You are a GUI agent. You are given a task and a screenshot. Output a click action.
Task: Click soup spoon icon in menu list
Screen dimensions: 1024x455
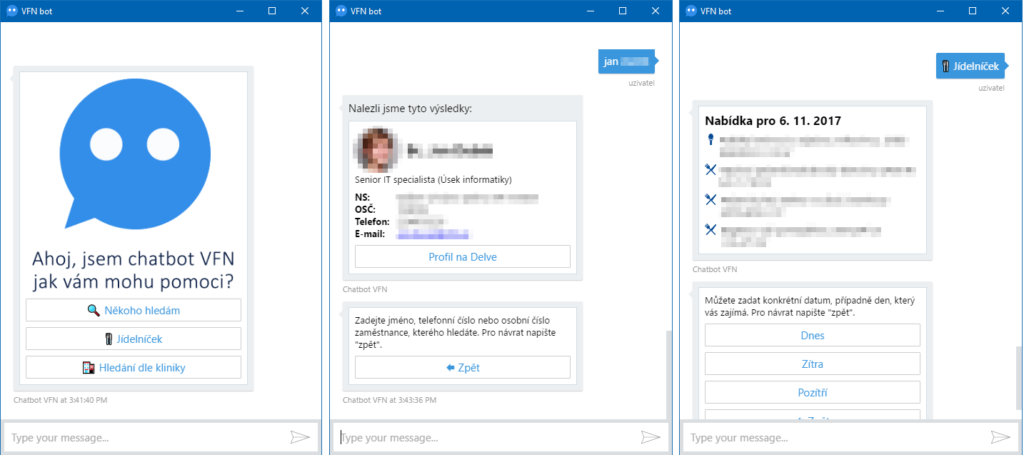(711, 140)
